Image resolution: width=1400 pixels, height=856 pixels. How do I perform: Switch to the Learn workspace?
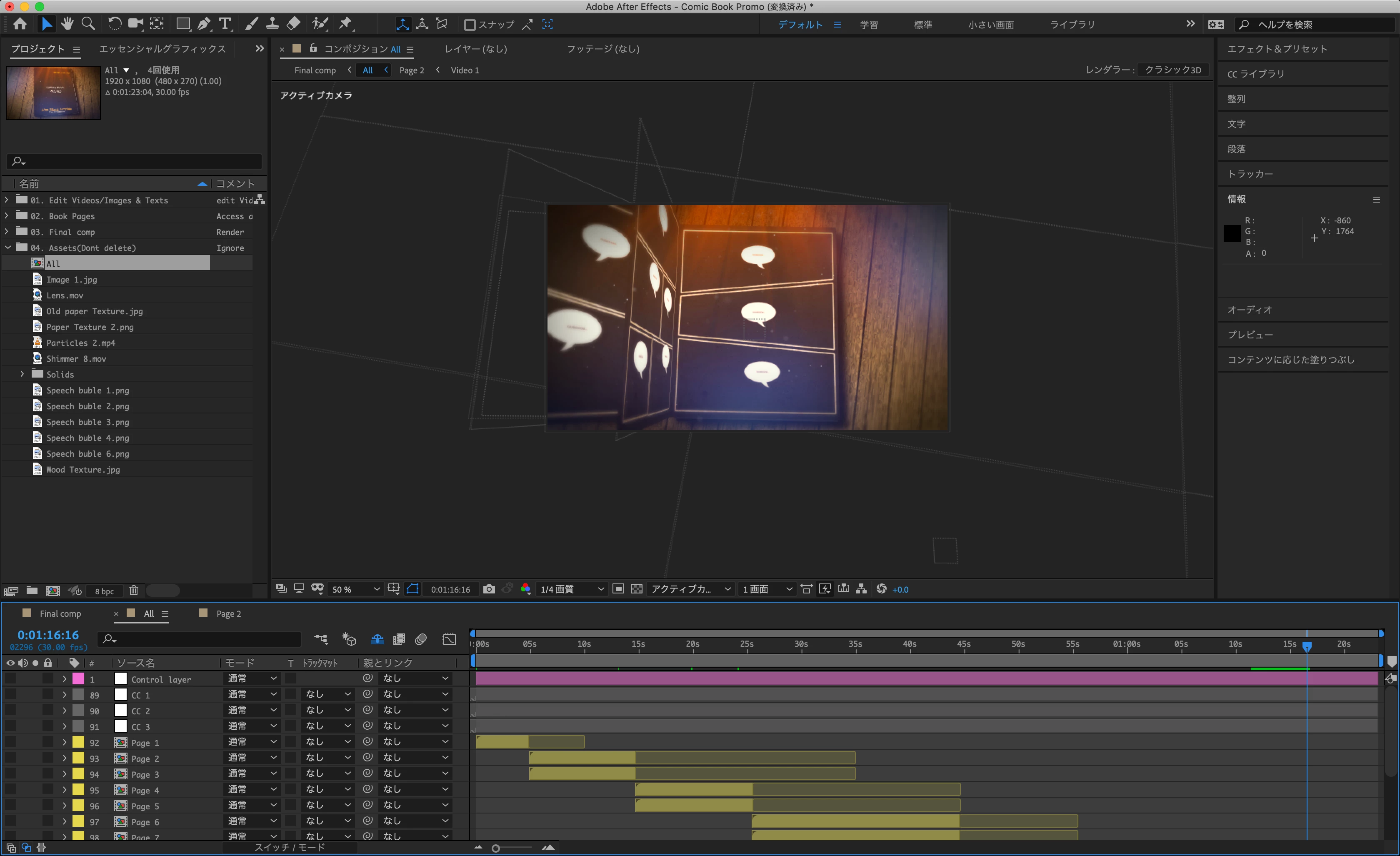coord(868,25)
